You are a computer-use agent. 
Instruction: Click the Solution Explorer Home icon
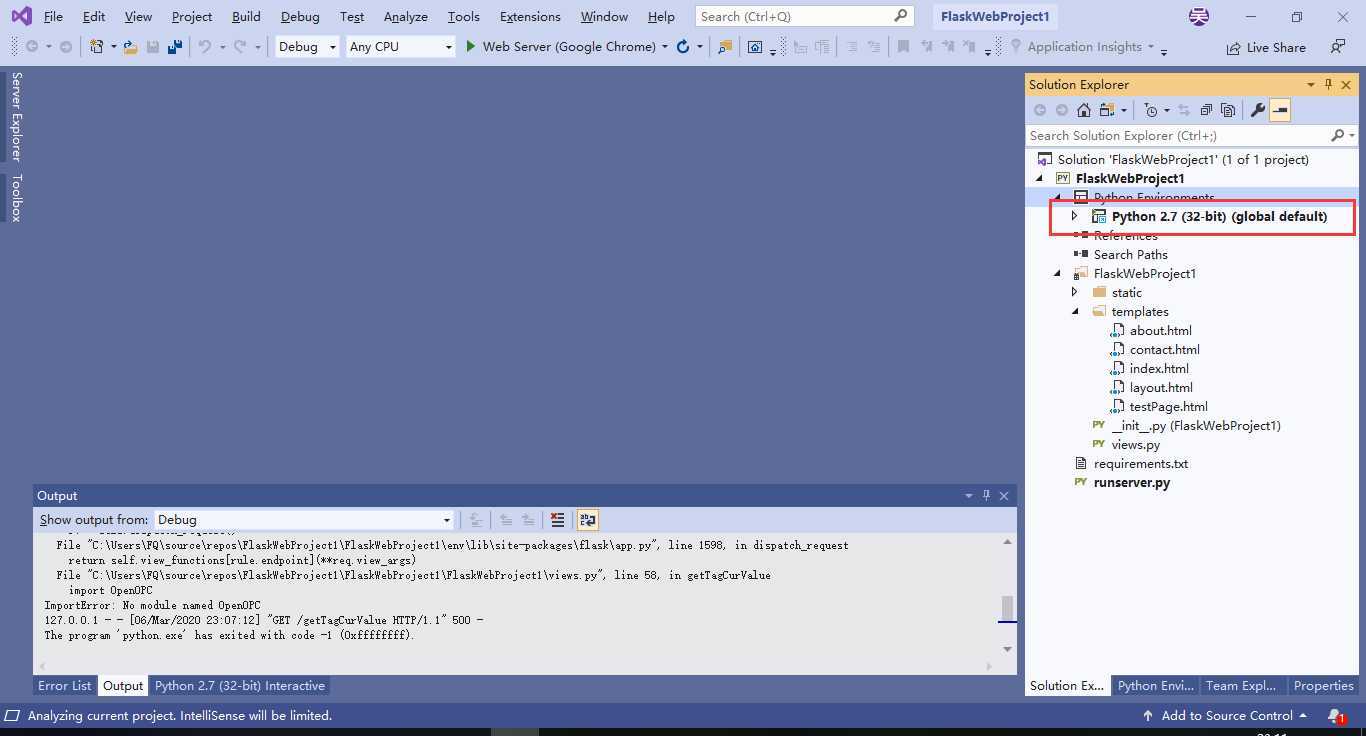(1083, 110)
